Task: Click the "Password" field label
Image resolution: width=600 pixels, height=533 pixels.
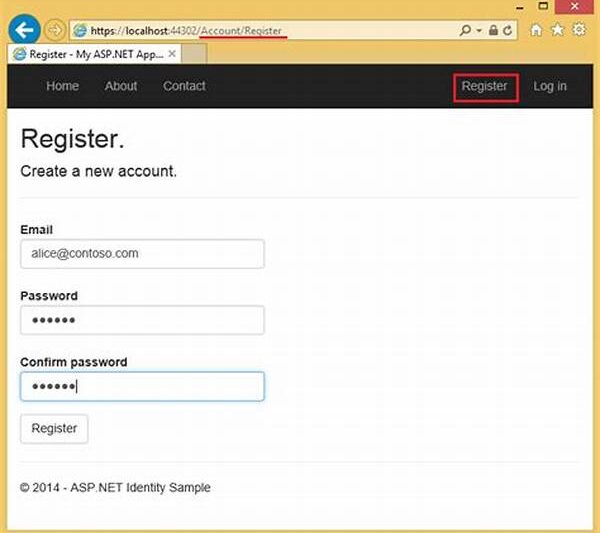Action: [x=49, y=296]
